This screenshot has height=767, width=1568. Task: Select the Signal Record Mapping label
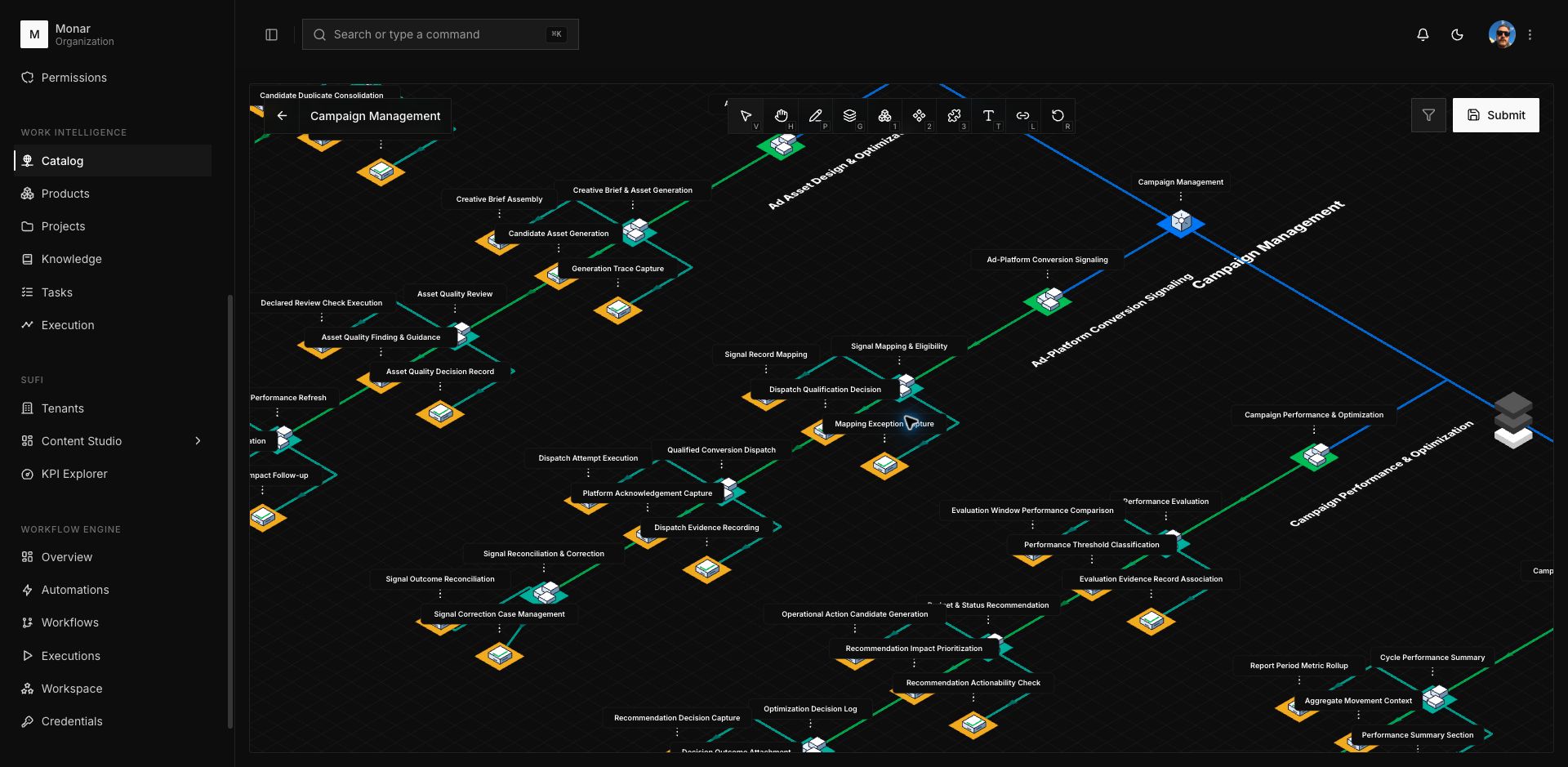pyautogui.click(x=765, y=355)
